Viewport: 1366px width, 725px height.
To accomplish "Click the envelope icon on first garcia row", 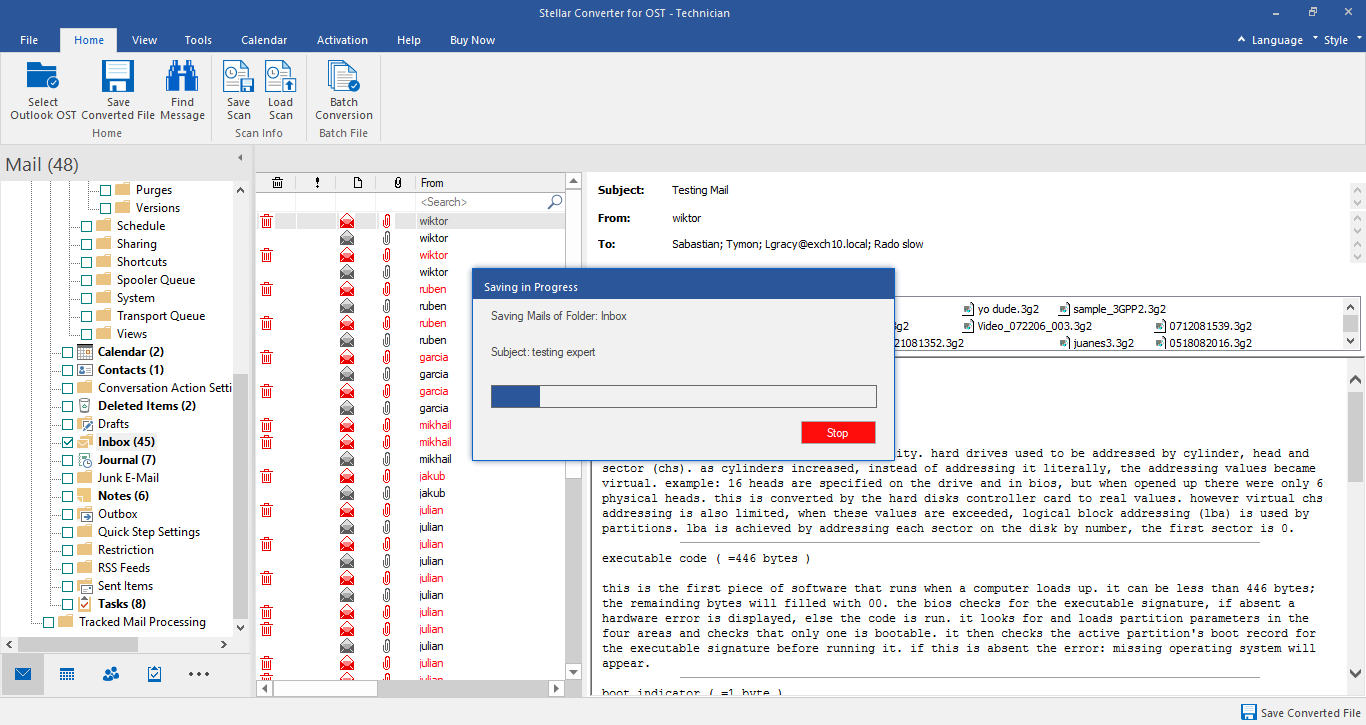I will [347, 357].
